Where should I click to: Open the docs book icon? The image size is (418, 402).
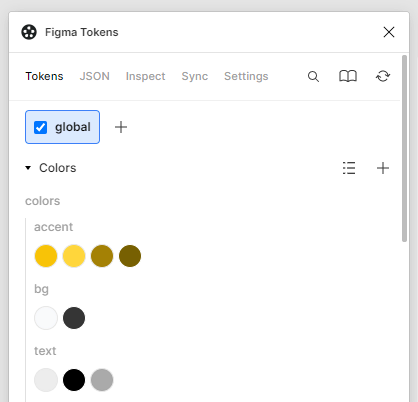348,76
